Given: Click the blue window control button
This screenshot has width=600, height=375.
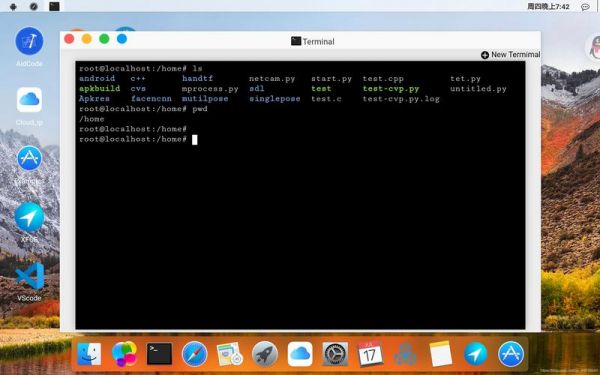Looking at the screenshot, I should click(122, 39).
